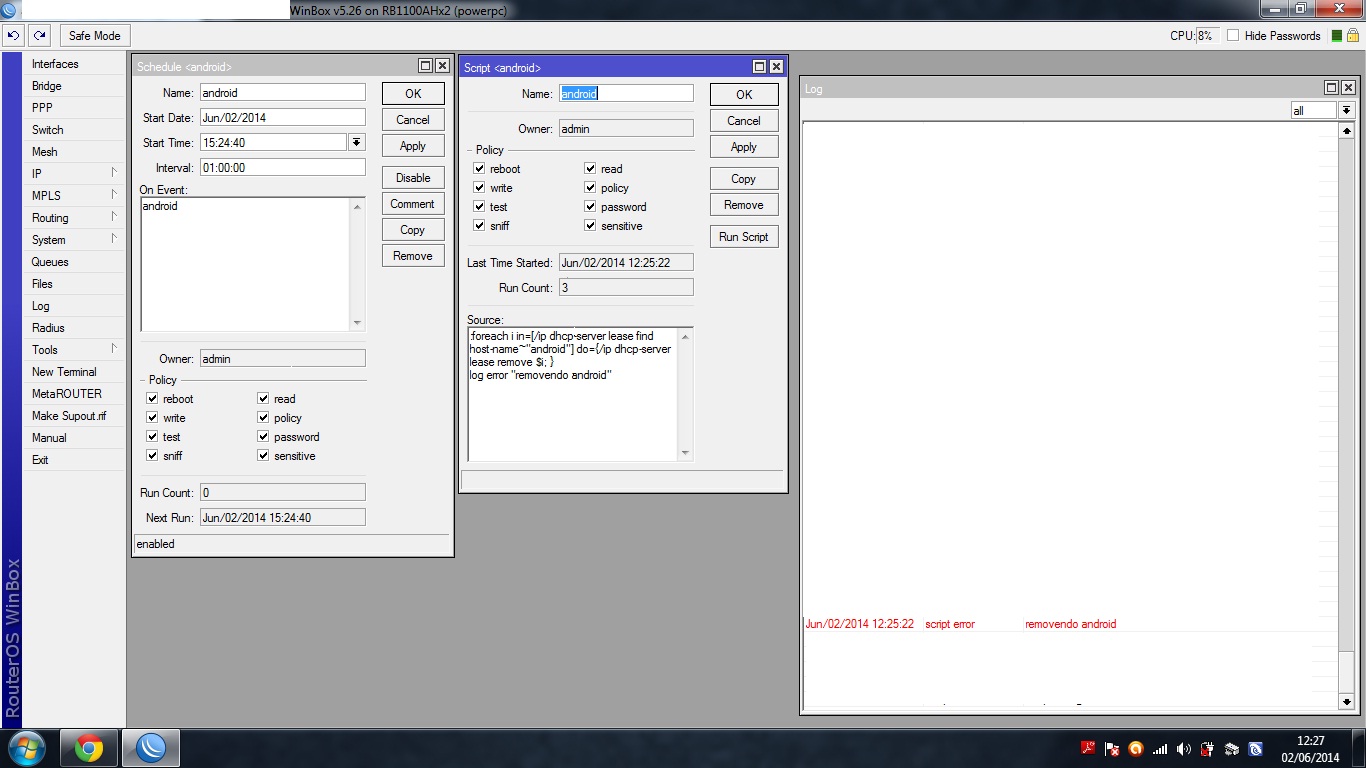
Task: Click OK in the Schedule window
Action: pyautogui.click(x=413, y=94)
